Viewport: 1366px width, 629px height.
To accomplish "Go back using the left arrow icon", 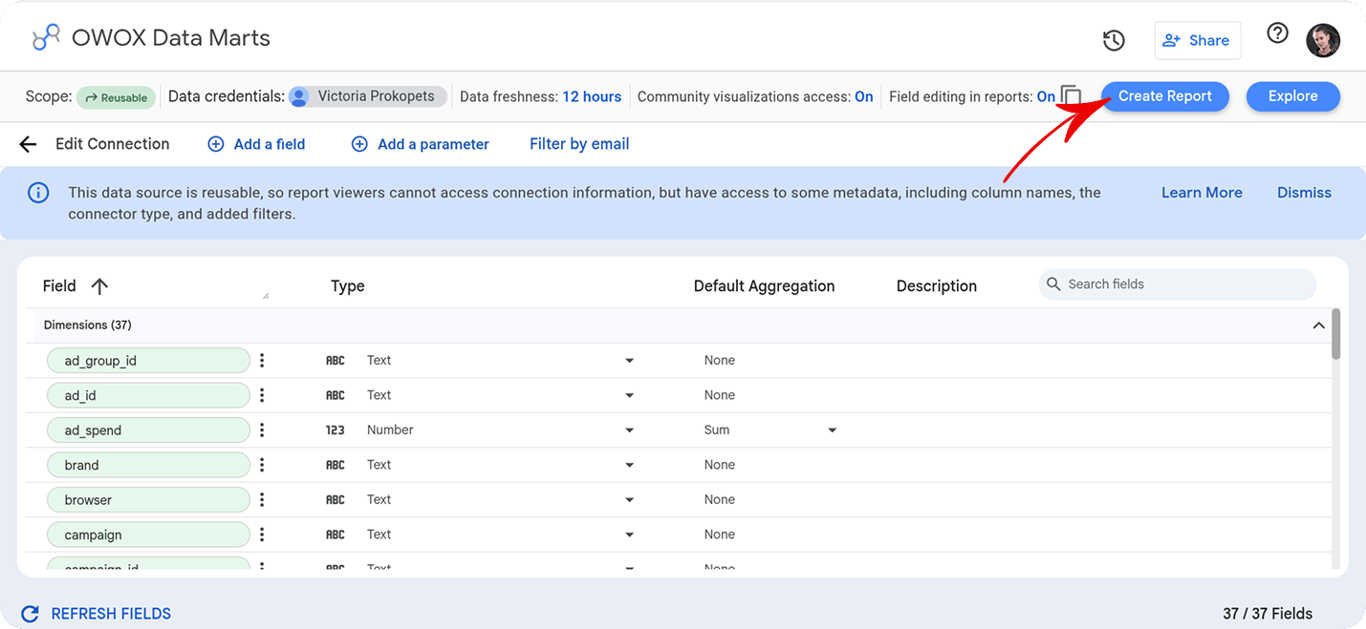I will coord(28,144).
